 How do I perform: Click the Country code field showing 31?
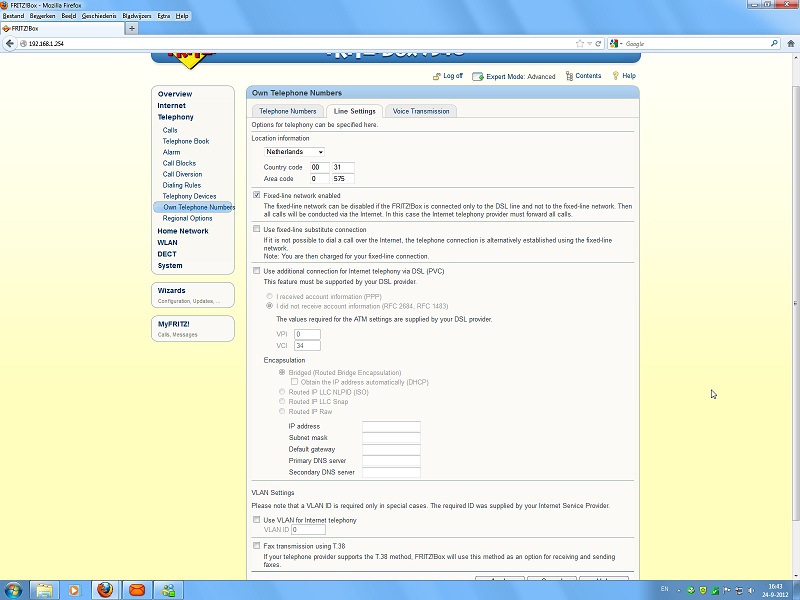click(x=343, y=167)
